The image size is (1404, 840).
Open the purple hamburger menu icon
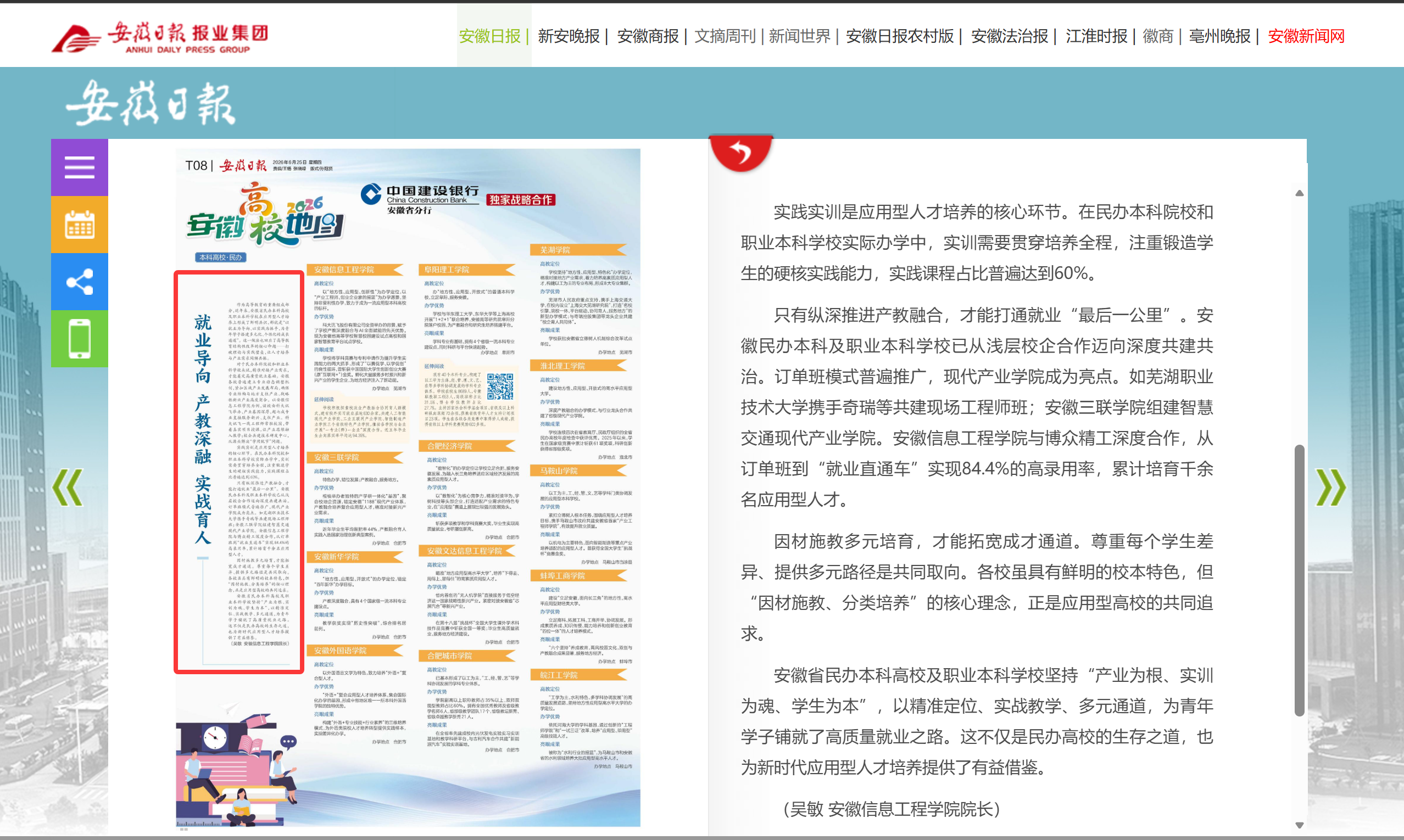(79, 167)
